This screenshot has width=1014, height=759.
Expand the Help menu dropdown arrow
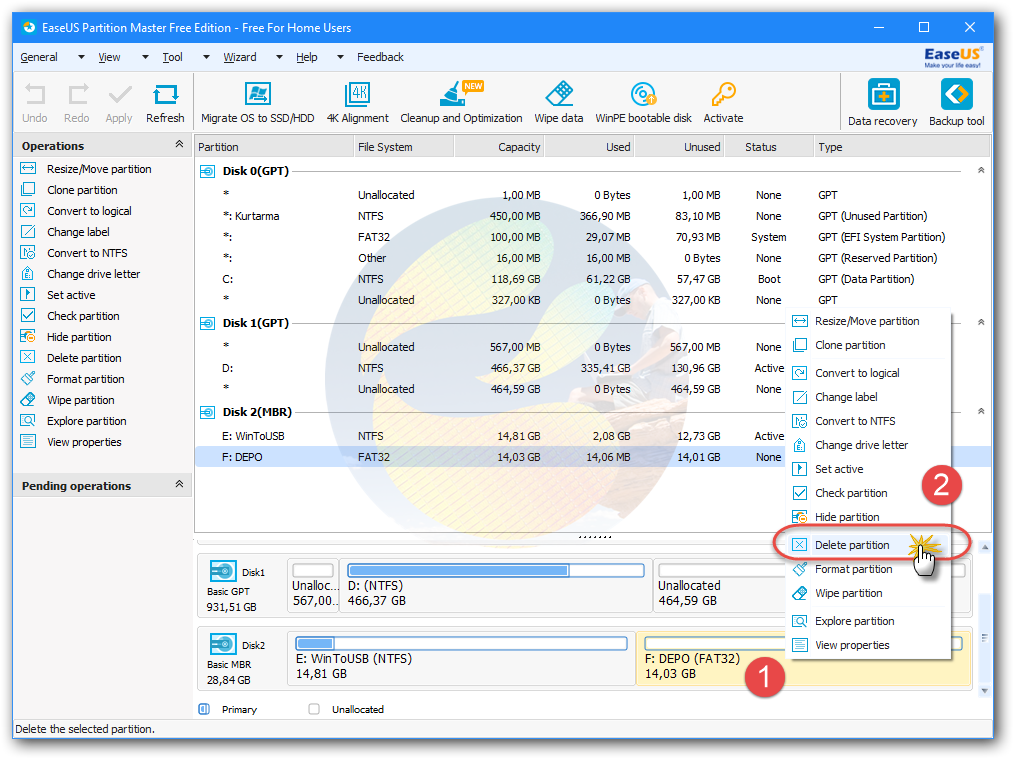coord(340,58)
